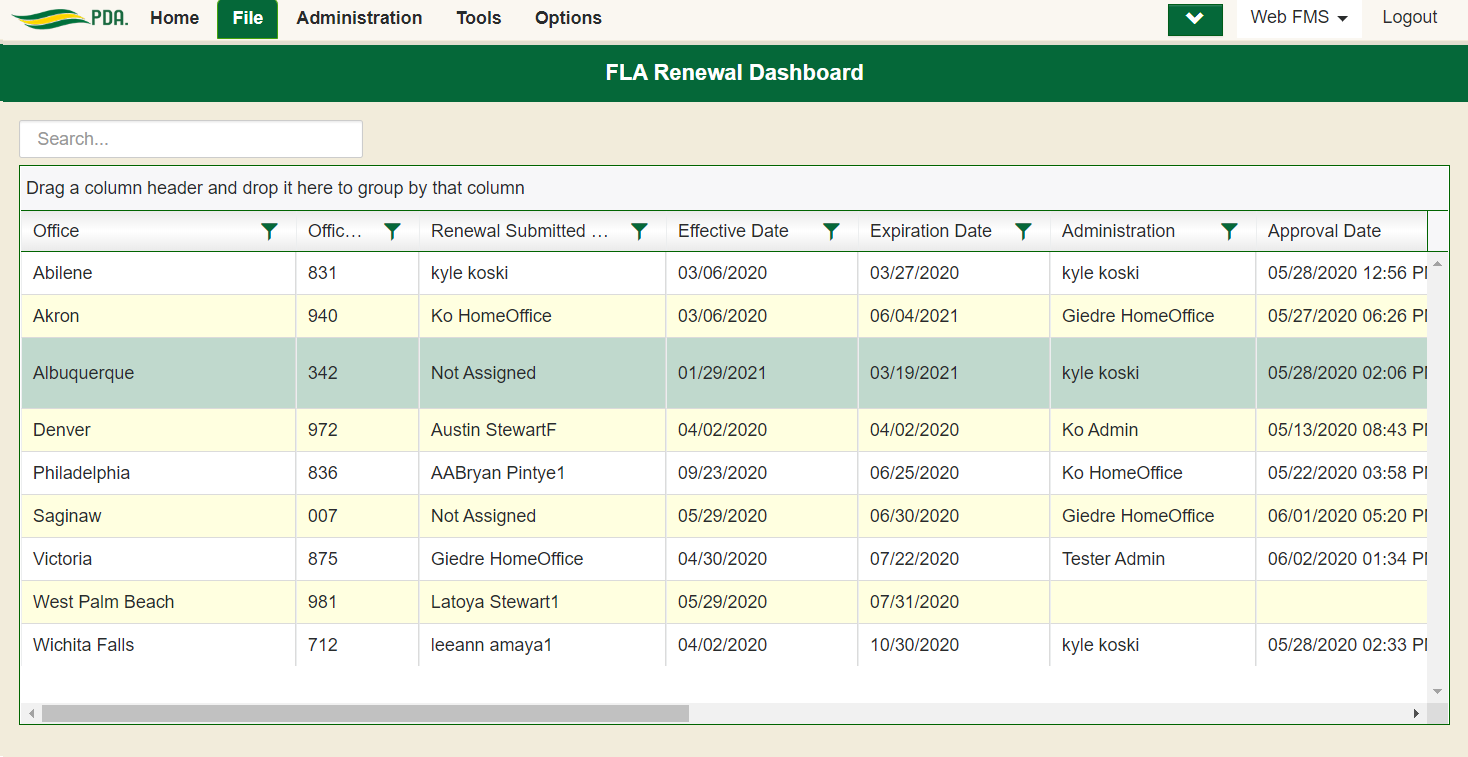Click the Logout button
This screenshot has height=757, width=1468.
(x=1409, y=16)
